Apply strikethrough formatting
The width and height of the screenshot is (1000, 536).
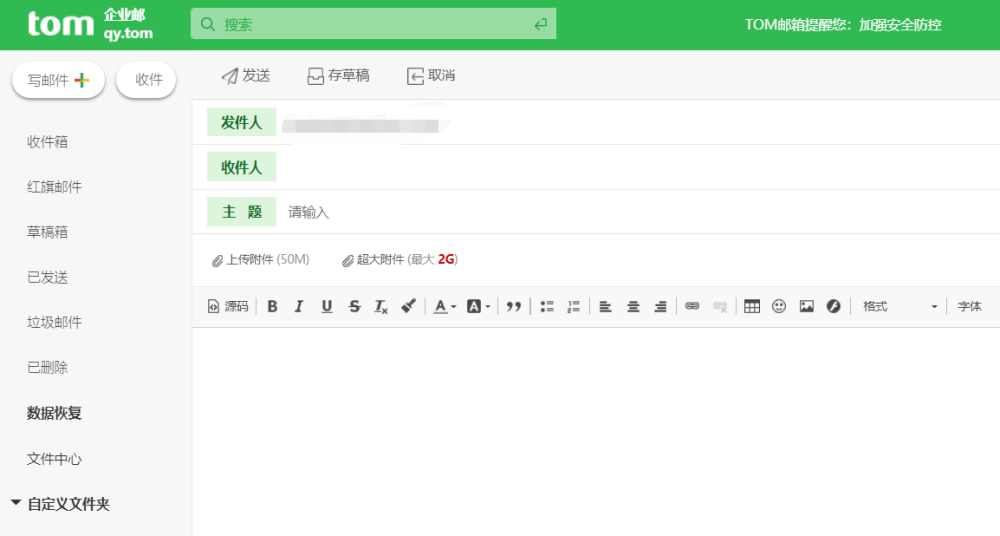[x=355, y=306]
